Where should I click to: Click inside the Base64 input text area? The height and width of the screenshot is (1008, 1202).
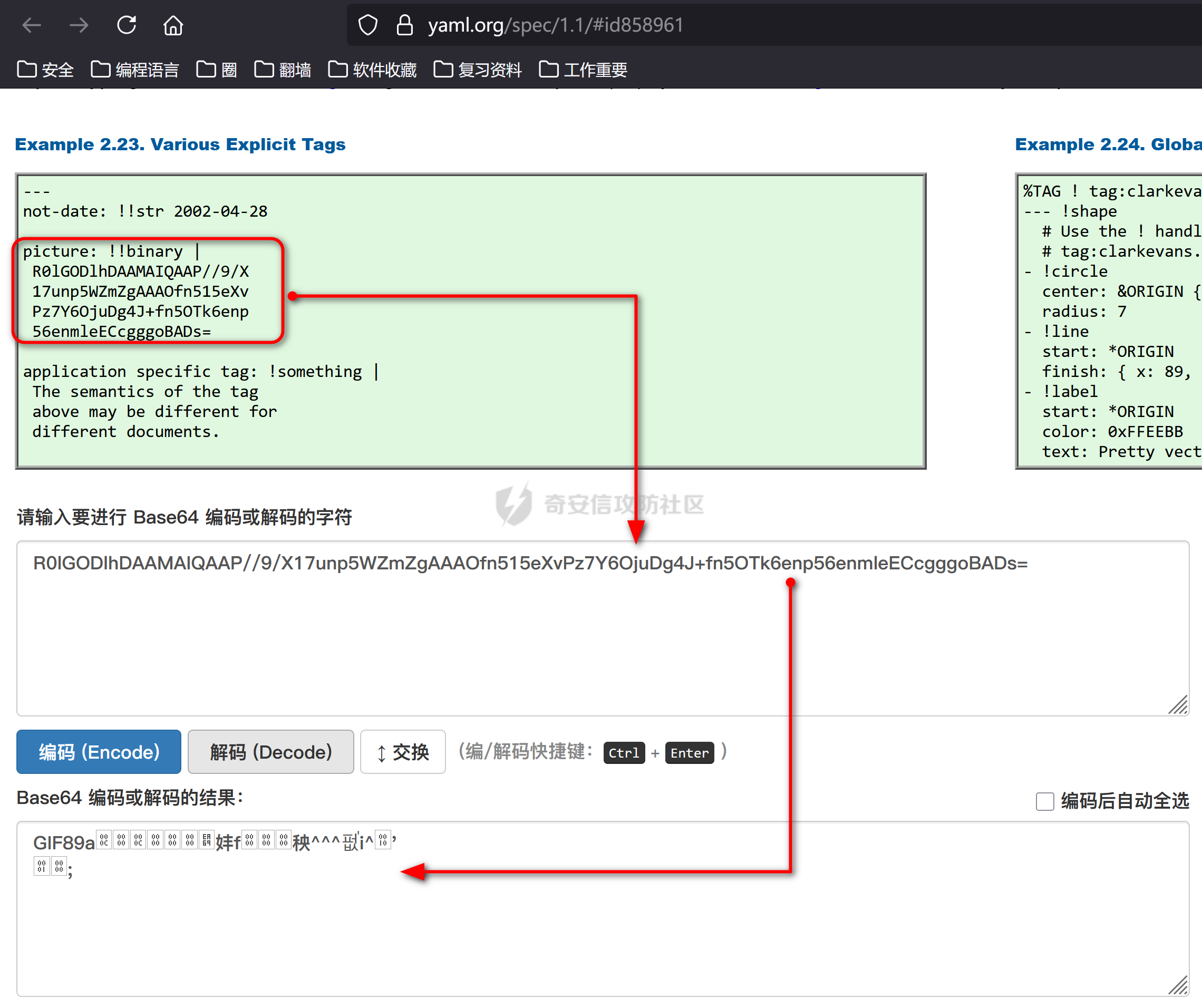(x=603, y=628)
